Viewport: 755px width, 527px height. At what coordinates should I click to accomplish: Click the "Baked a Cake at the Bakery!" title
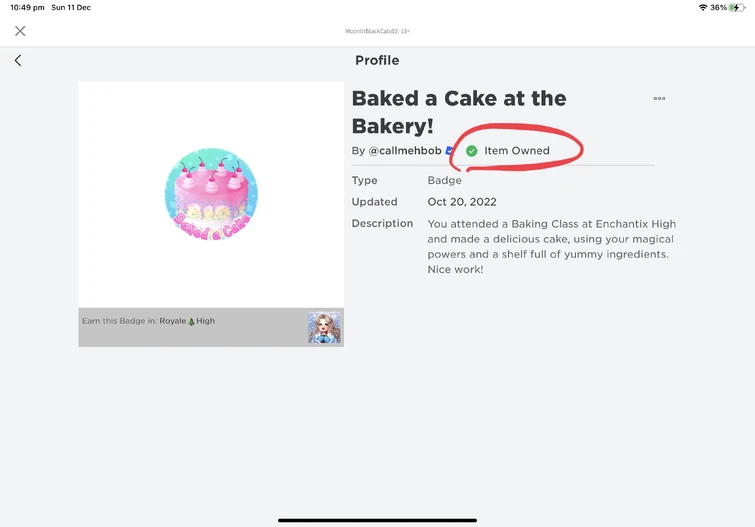click(459, 112)
